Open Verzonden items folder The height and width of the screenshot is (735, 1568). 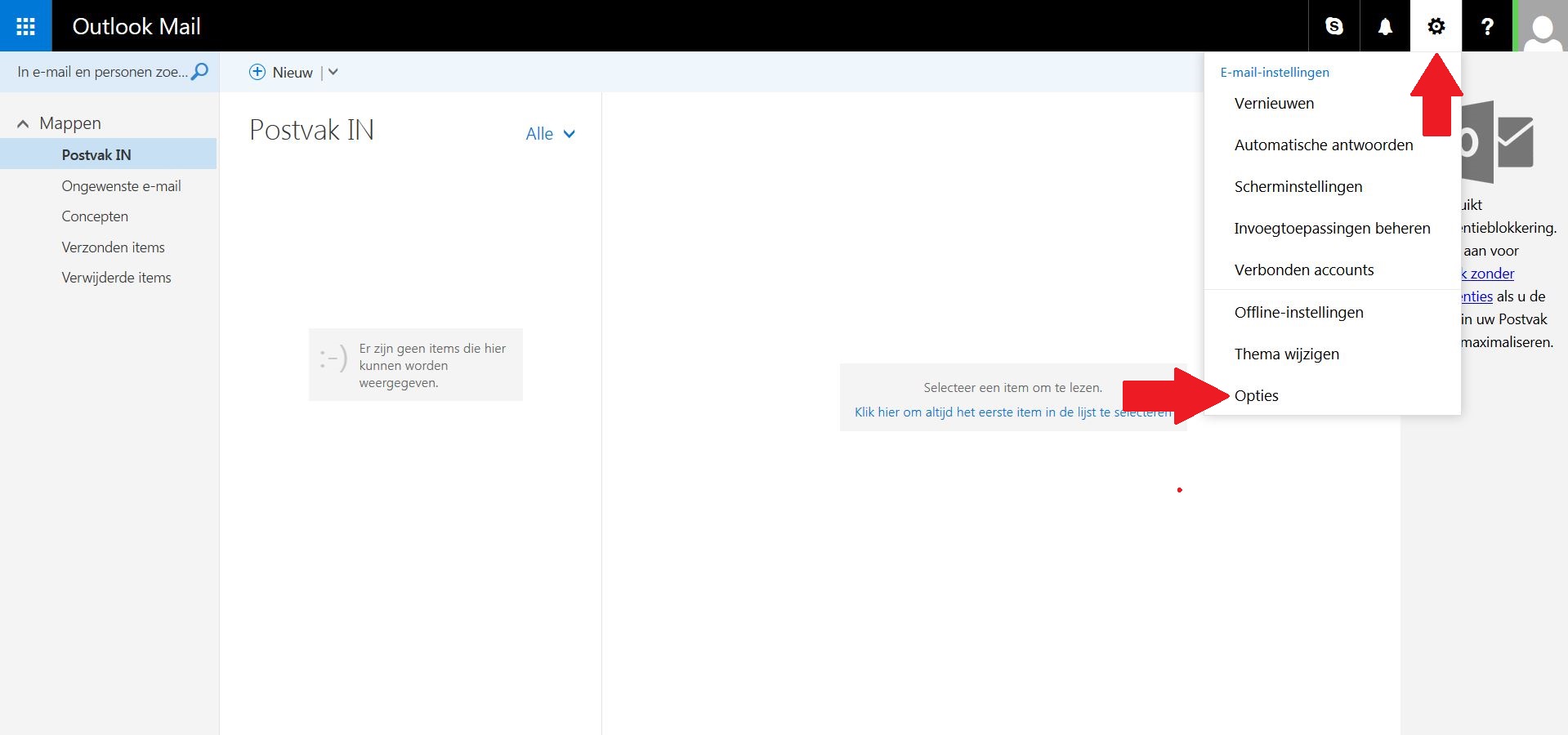113,247
